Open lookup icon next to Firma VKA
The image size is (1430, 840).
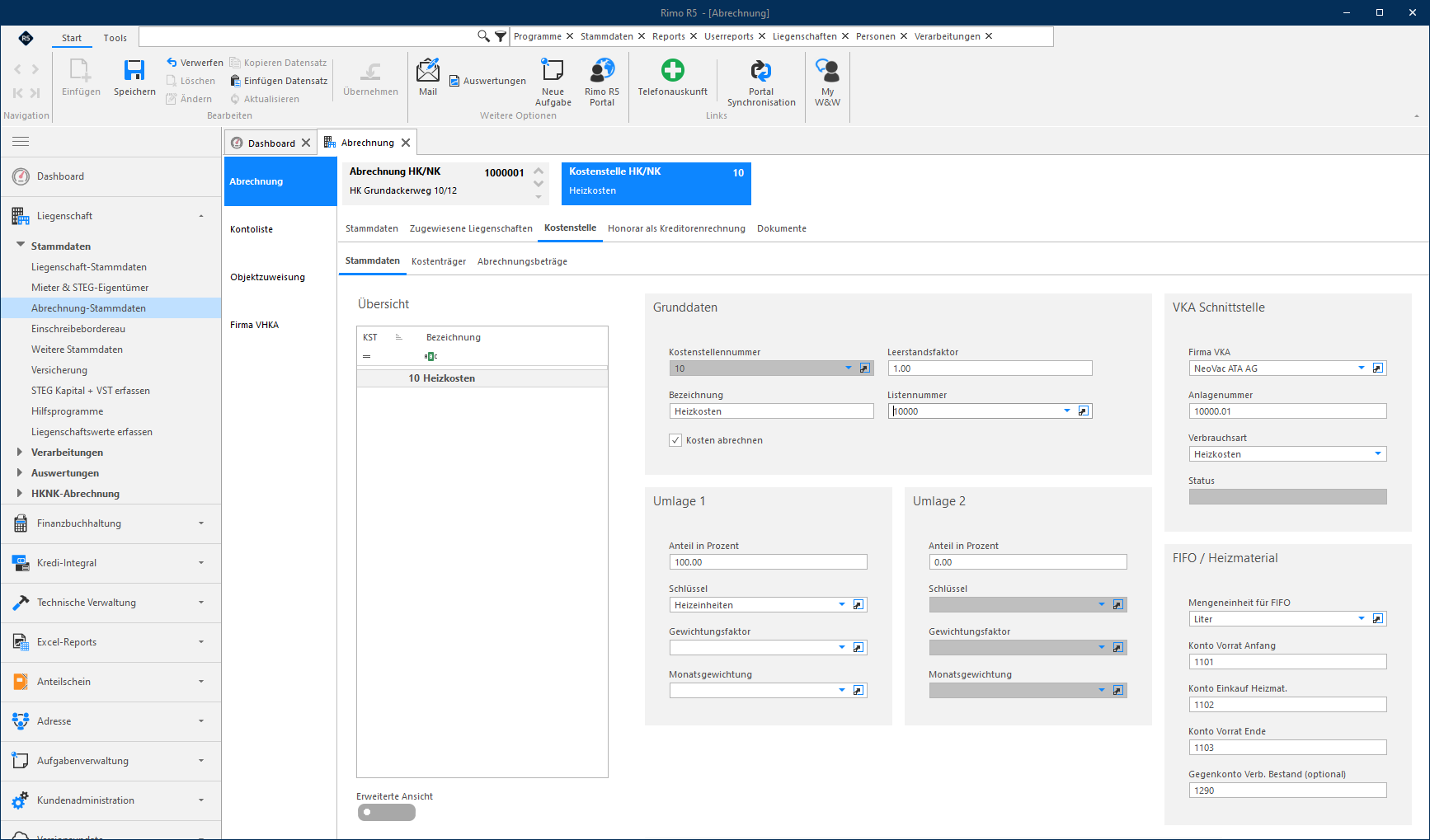pyautogui.click(x=1377, y=368)
